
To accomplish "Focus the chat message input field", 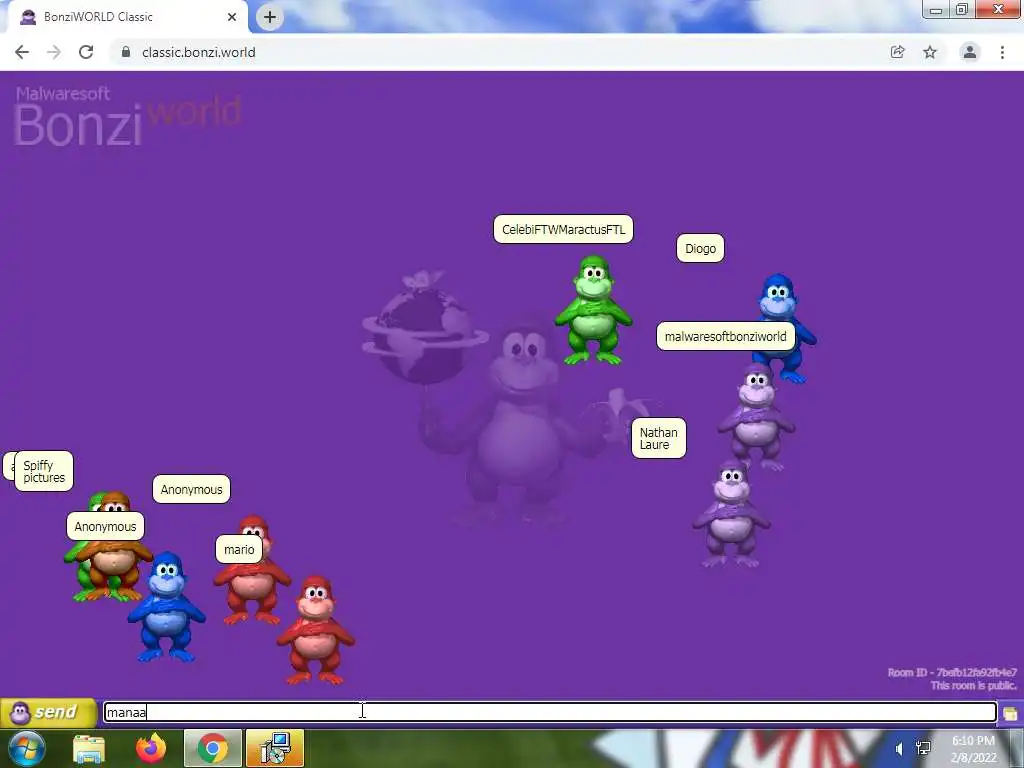I will (550, 712).
